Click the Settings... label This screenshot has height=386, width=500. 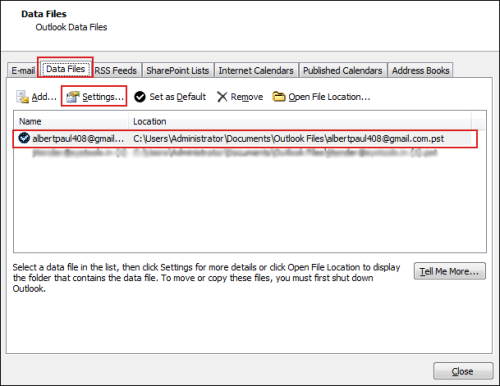coord(103,97)
